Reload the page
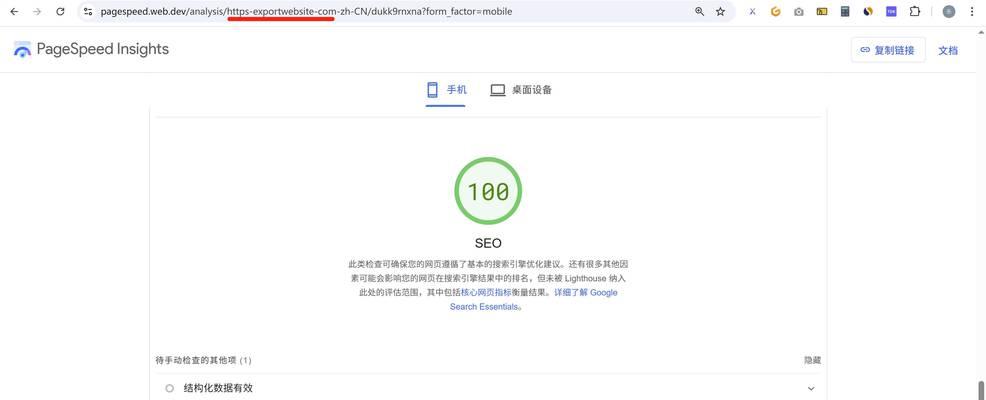This screenshot has height=400, width=986. (60, 11)
